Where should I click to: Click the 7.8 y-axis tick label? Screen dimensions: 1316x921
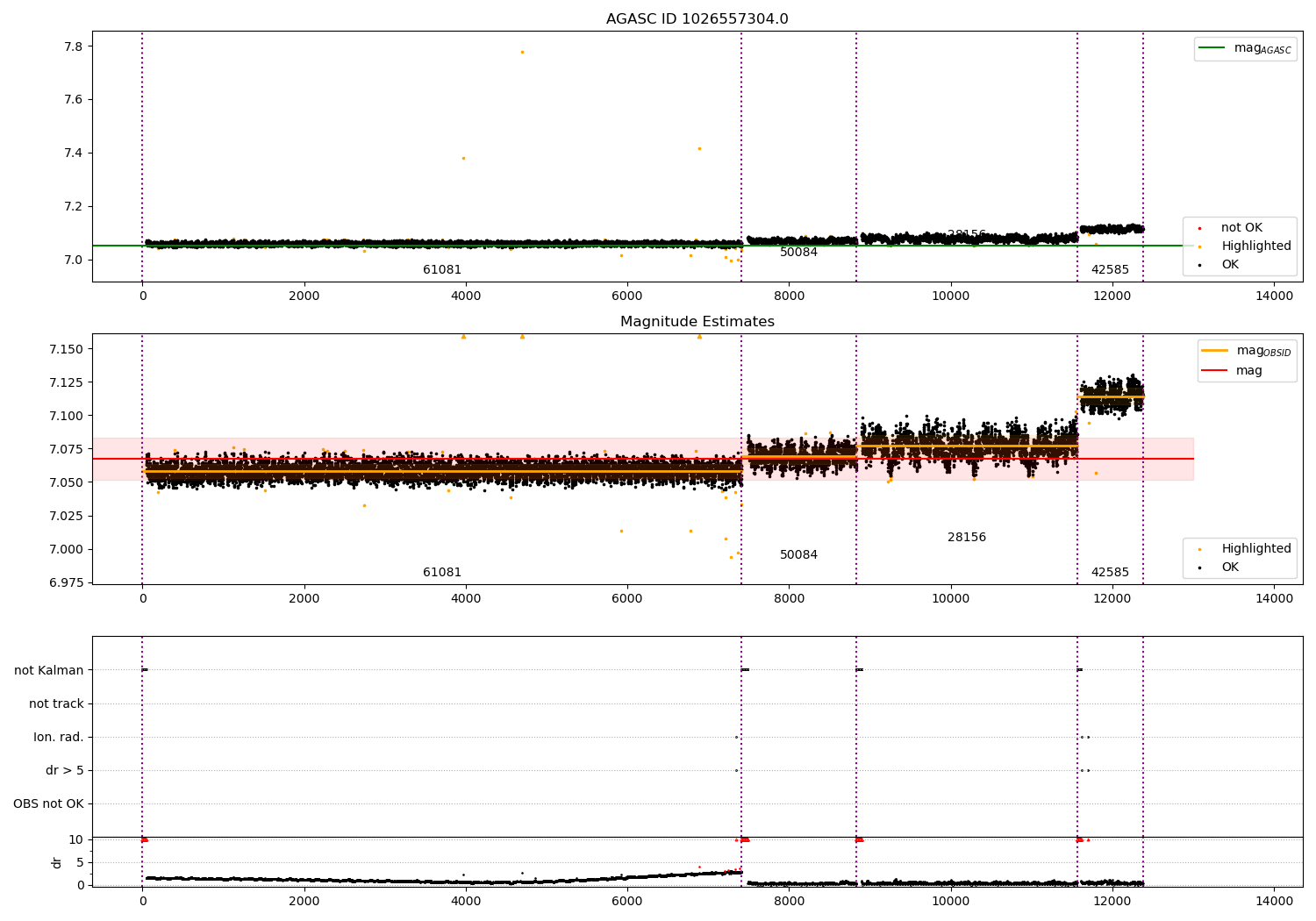74,46
